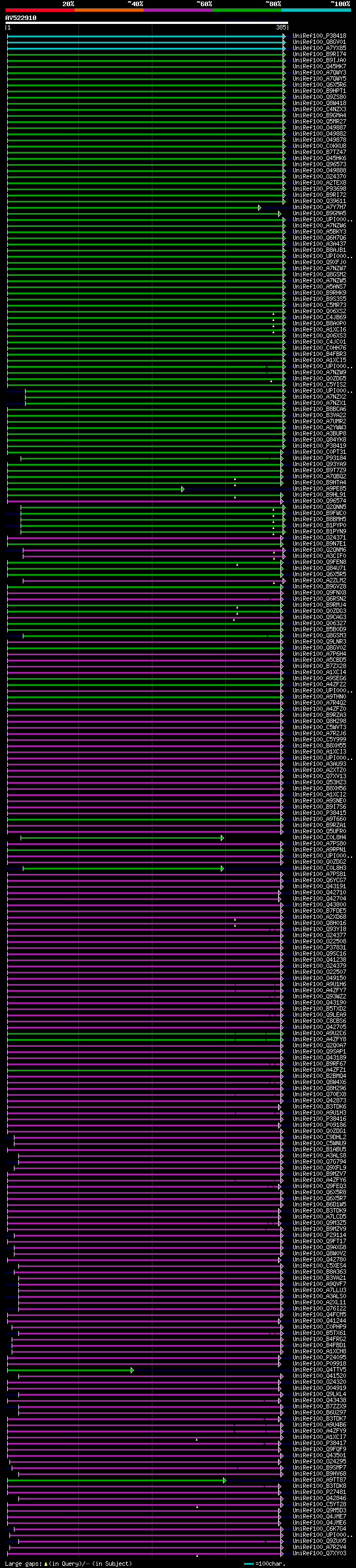
Task: Select hit label UniRef100_Q9ZS80
Action: [319, 97]
